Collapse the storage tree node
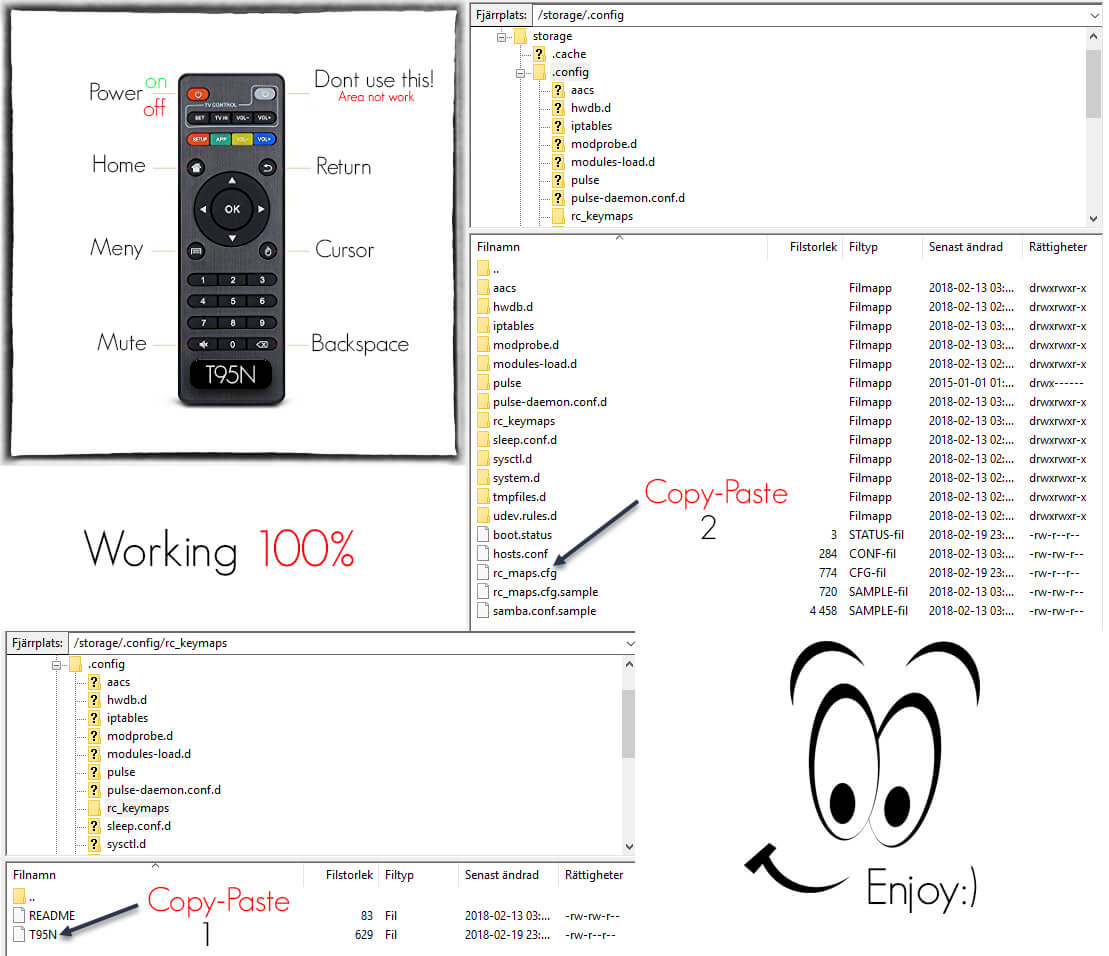 502,37
